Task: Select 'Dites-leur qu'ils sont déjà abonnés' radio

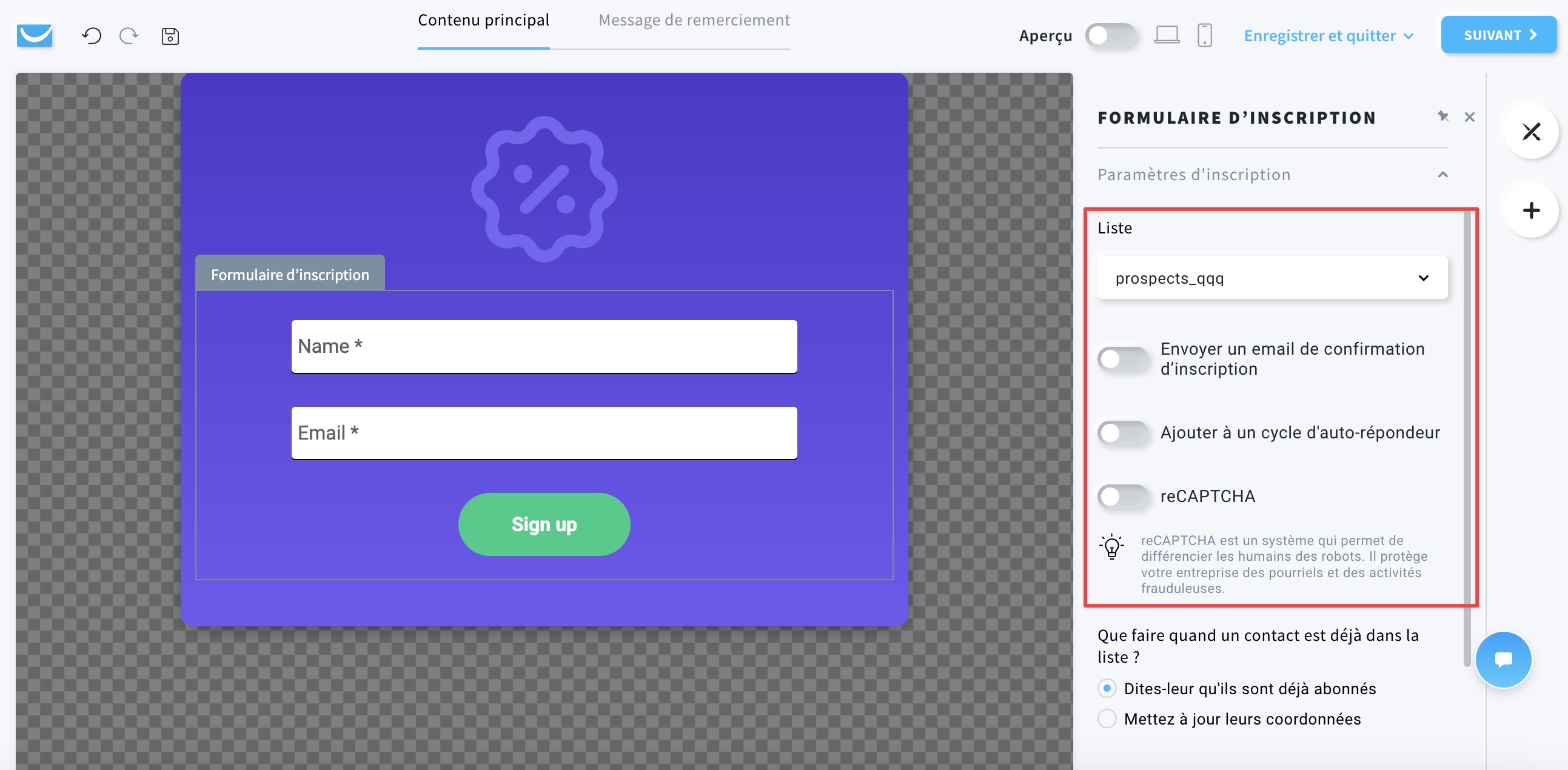Action: coord(1107,688)
